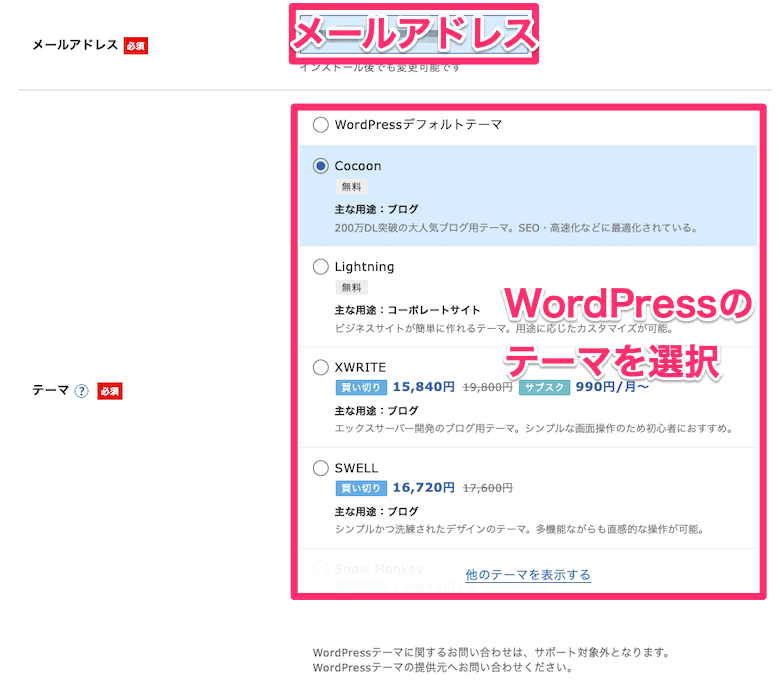Choose the Lightning theme radio button
Screen dimensions: 780x689
coord(320,267)
